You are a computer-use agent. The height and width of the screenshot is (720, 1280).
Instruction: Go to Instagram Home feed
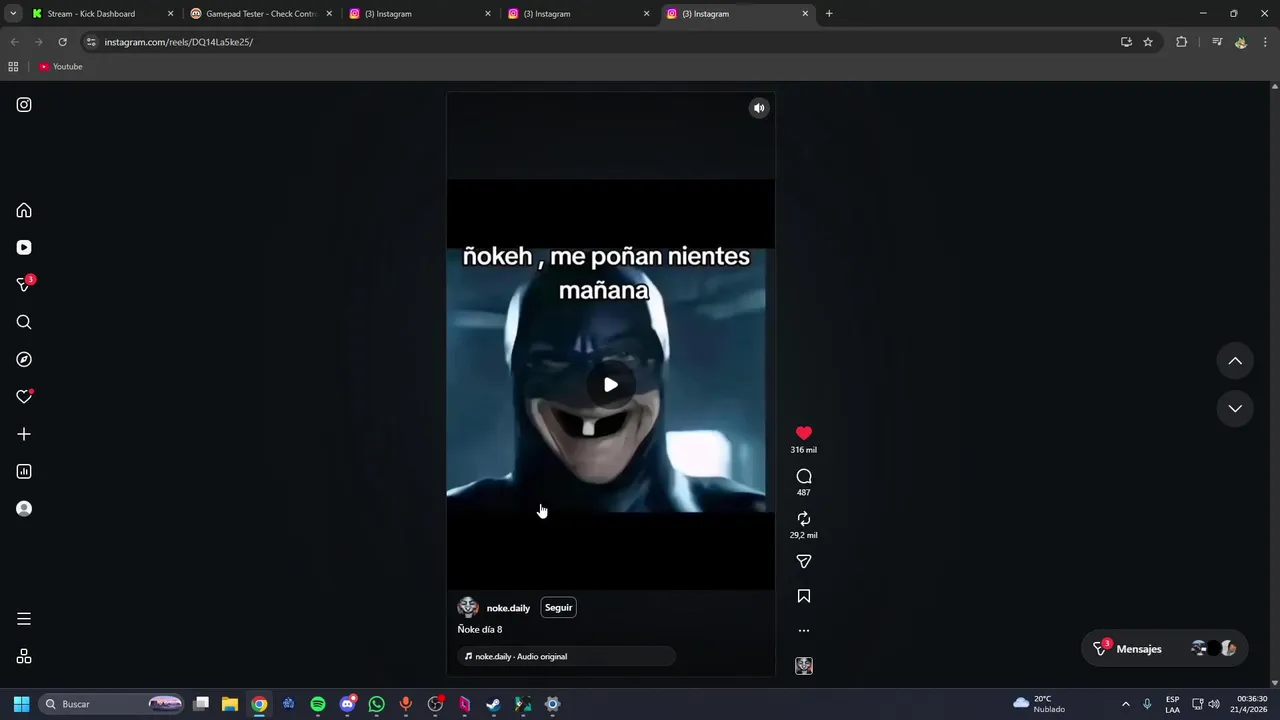pyautogui.click(x=24, y=210)
